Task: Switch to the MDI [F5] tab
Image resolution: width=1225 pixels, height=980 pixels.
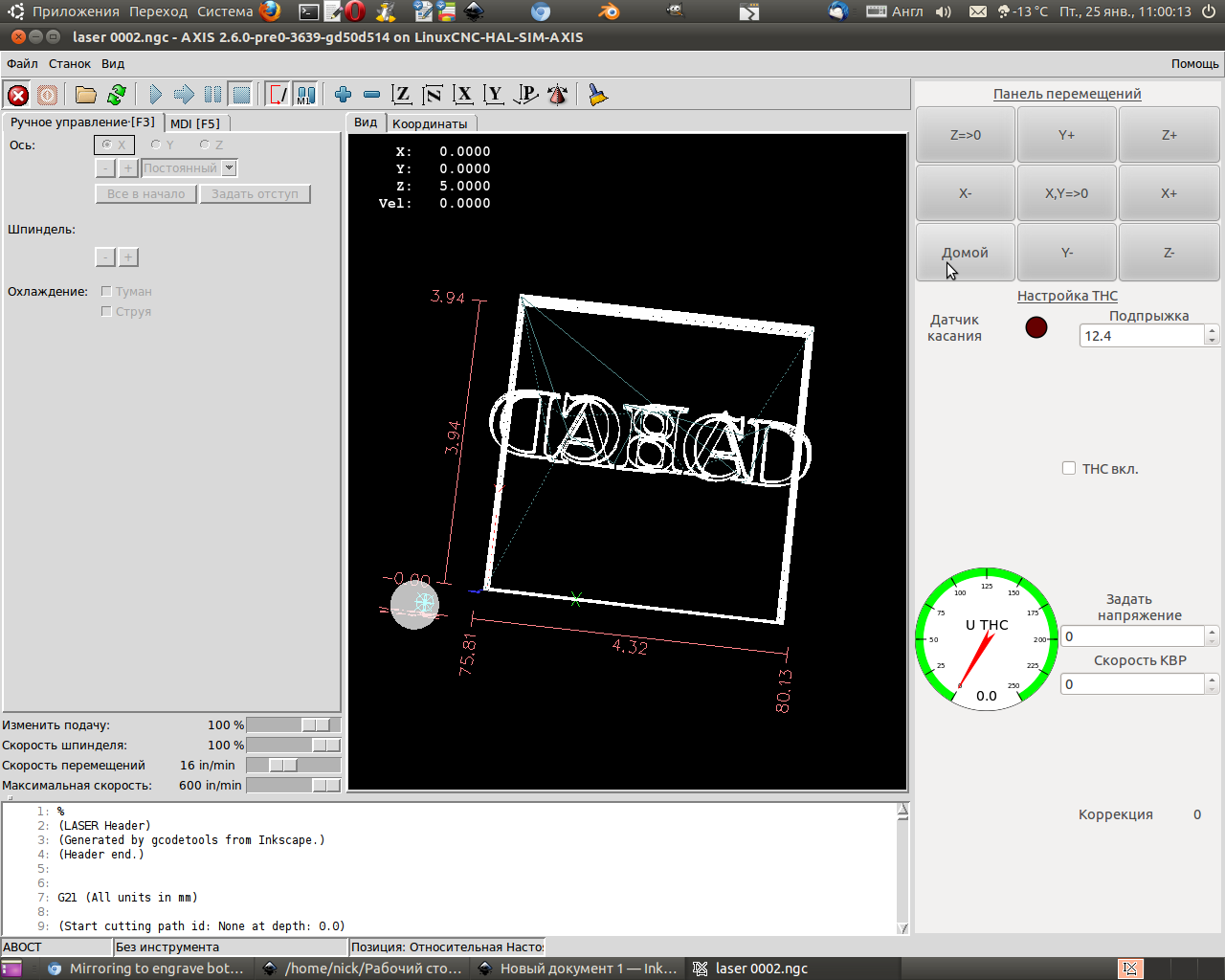Action: (x=195, y=123)
